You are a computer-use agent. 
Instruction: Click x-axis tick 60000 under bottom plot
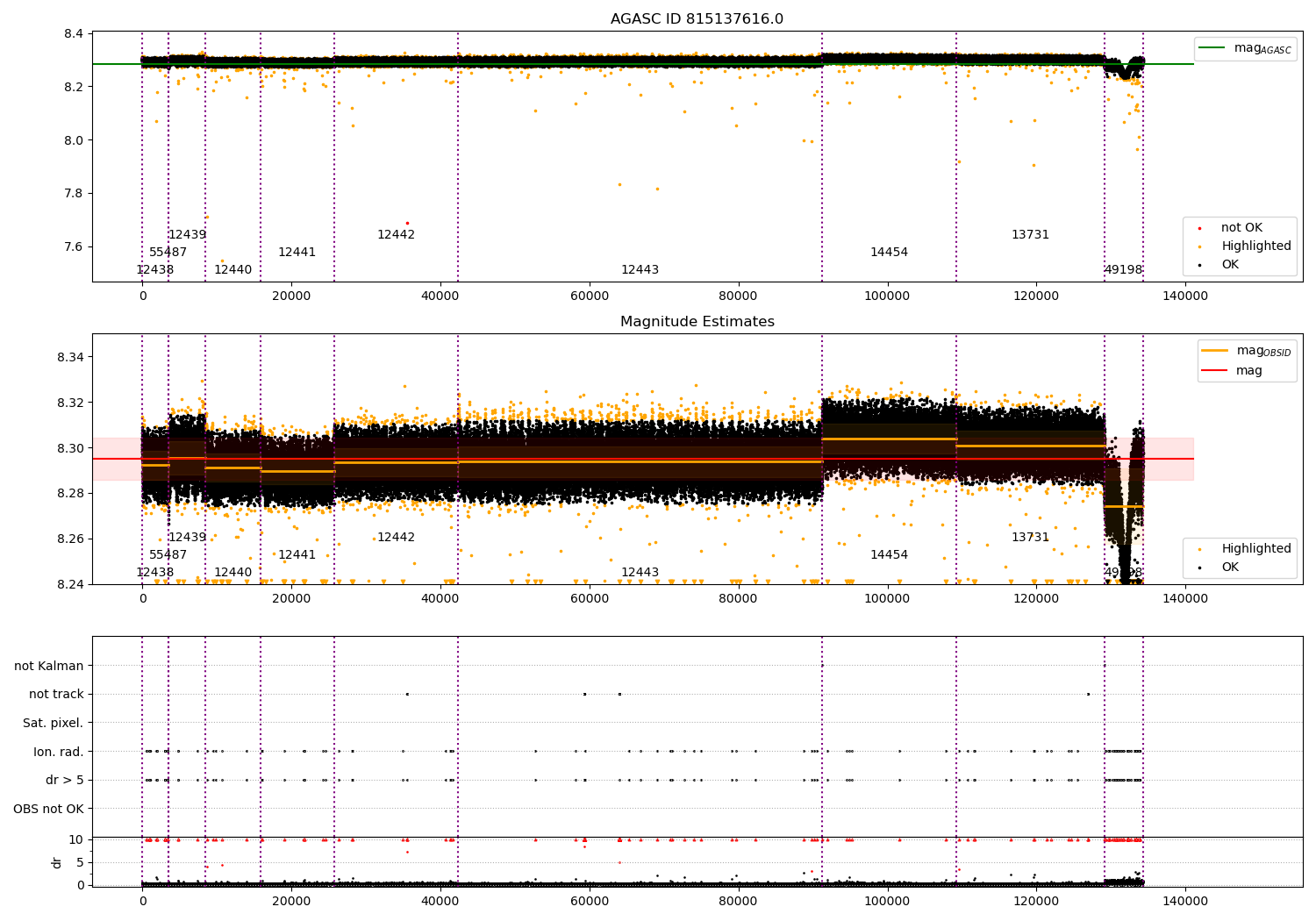590,902
